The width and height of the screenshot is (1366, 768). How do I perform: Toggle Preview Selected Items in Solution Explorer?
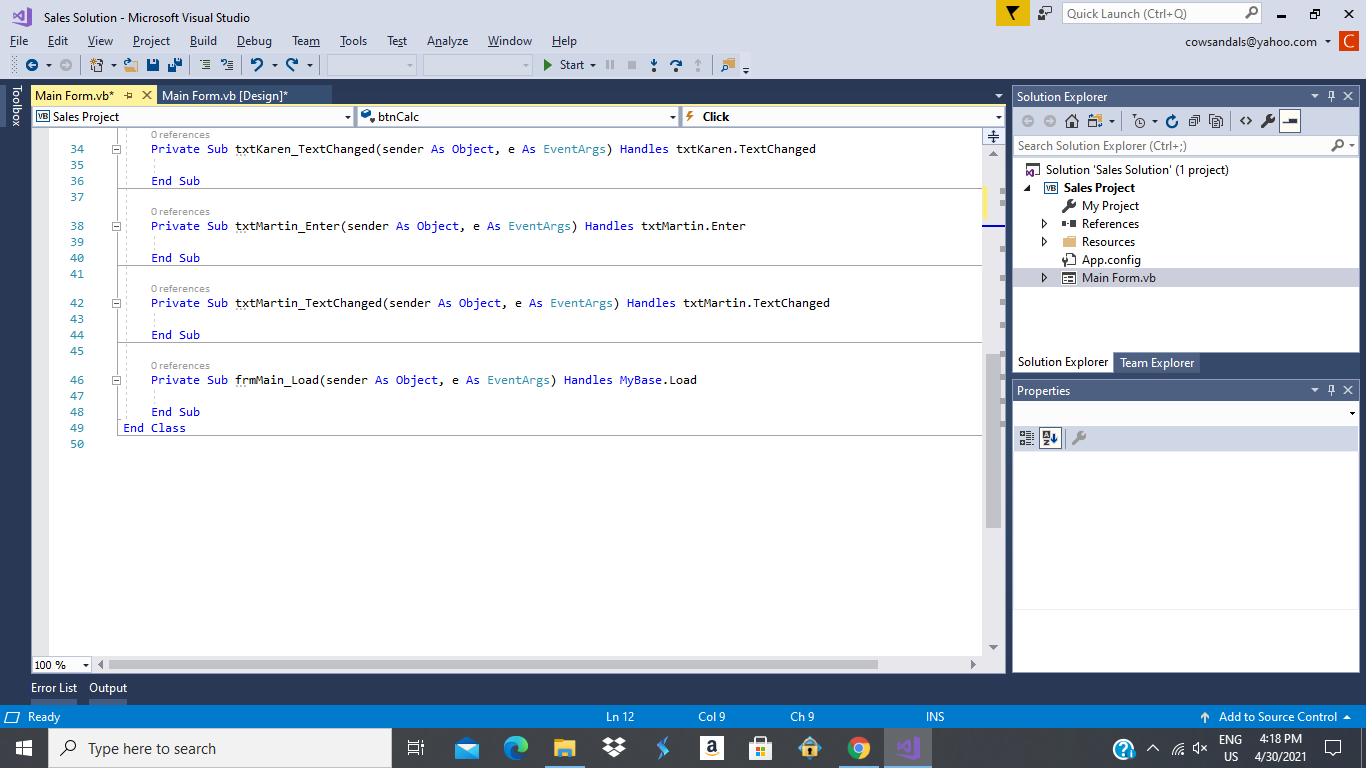point(1289,121)
